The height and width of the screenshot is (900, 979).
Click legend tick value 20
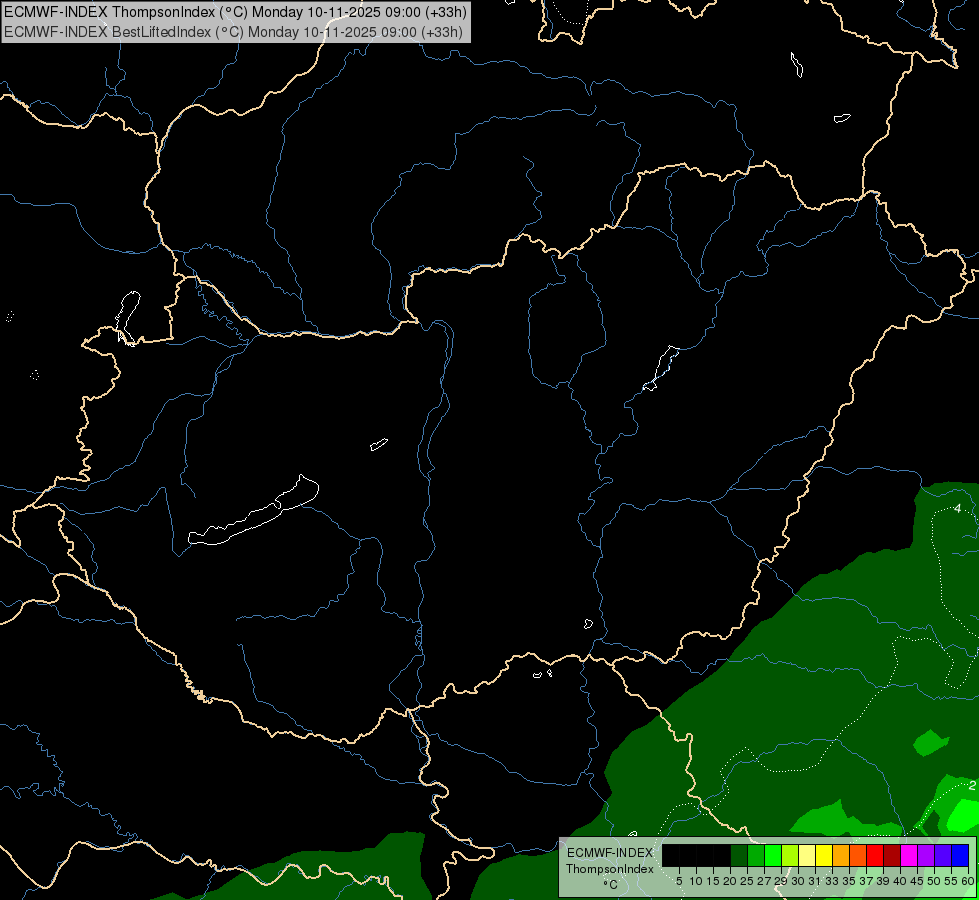[x=730, y=881]
